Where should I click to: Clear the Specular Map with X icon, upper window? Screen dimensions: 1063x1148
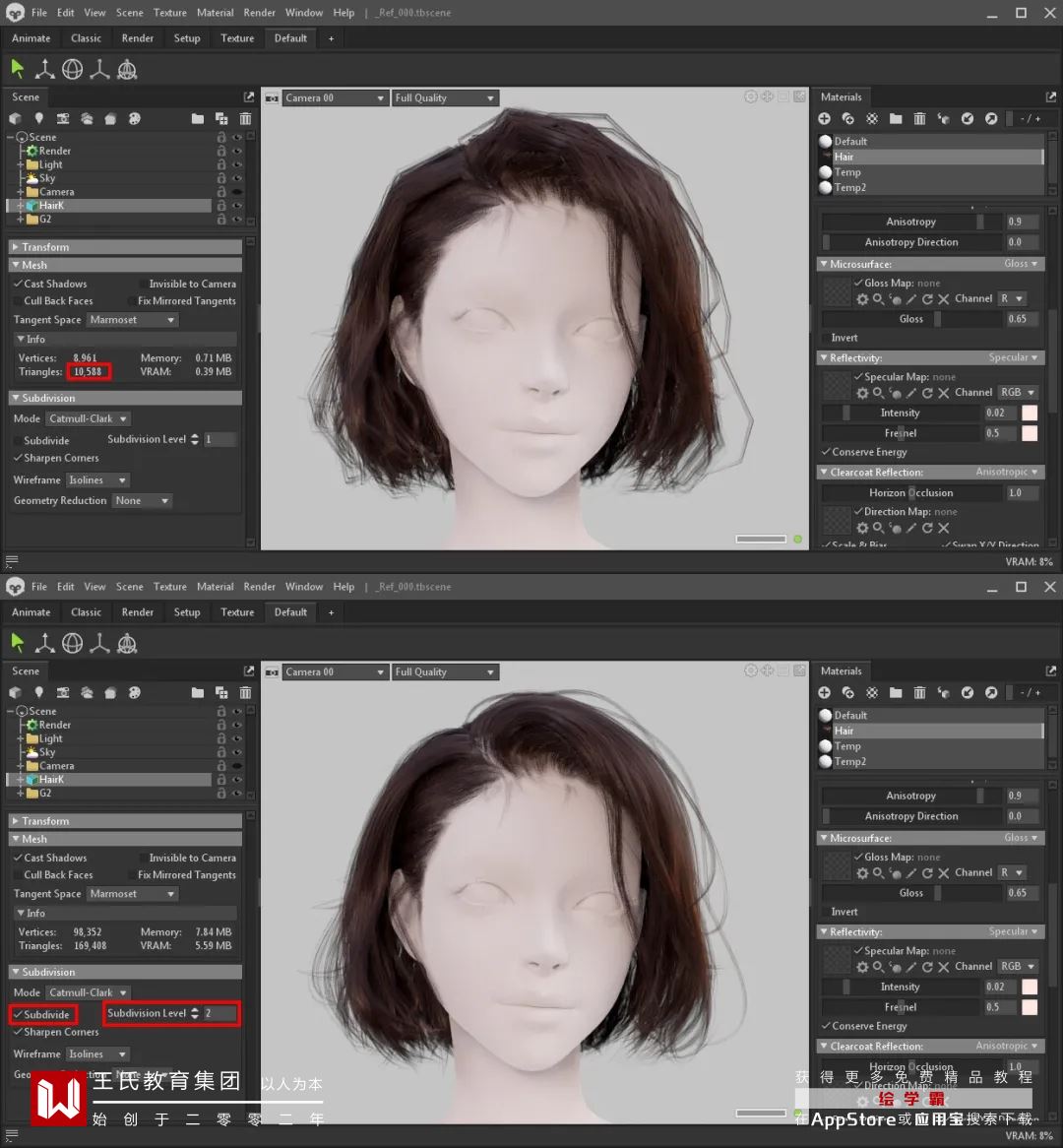tap(944, 393)
